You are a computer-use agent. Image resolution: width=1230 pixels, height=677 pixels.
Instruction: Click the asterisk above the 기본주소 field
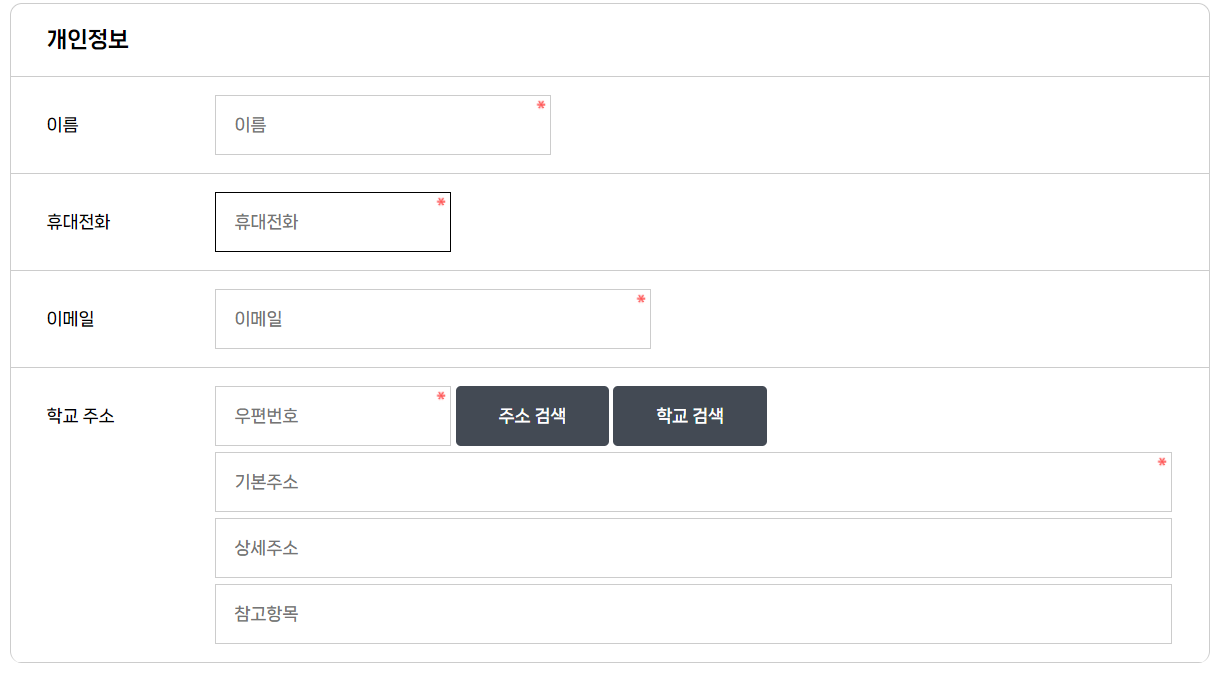1160,463
